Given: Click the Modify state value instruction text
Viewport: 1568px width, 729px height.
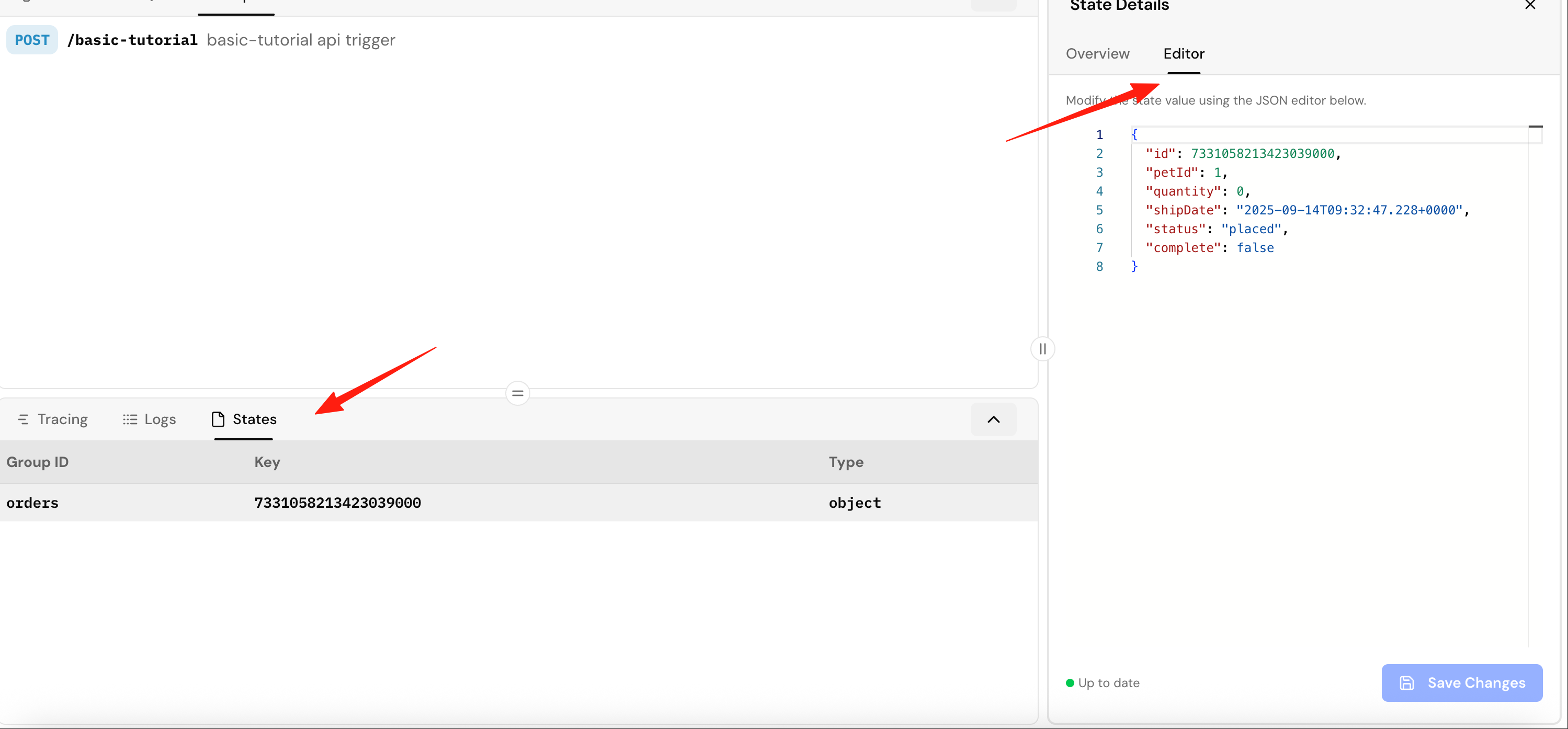Looking at the screenshot, I should click(x=1215, y=100).
